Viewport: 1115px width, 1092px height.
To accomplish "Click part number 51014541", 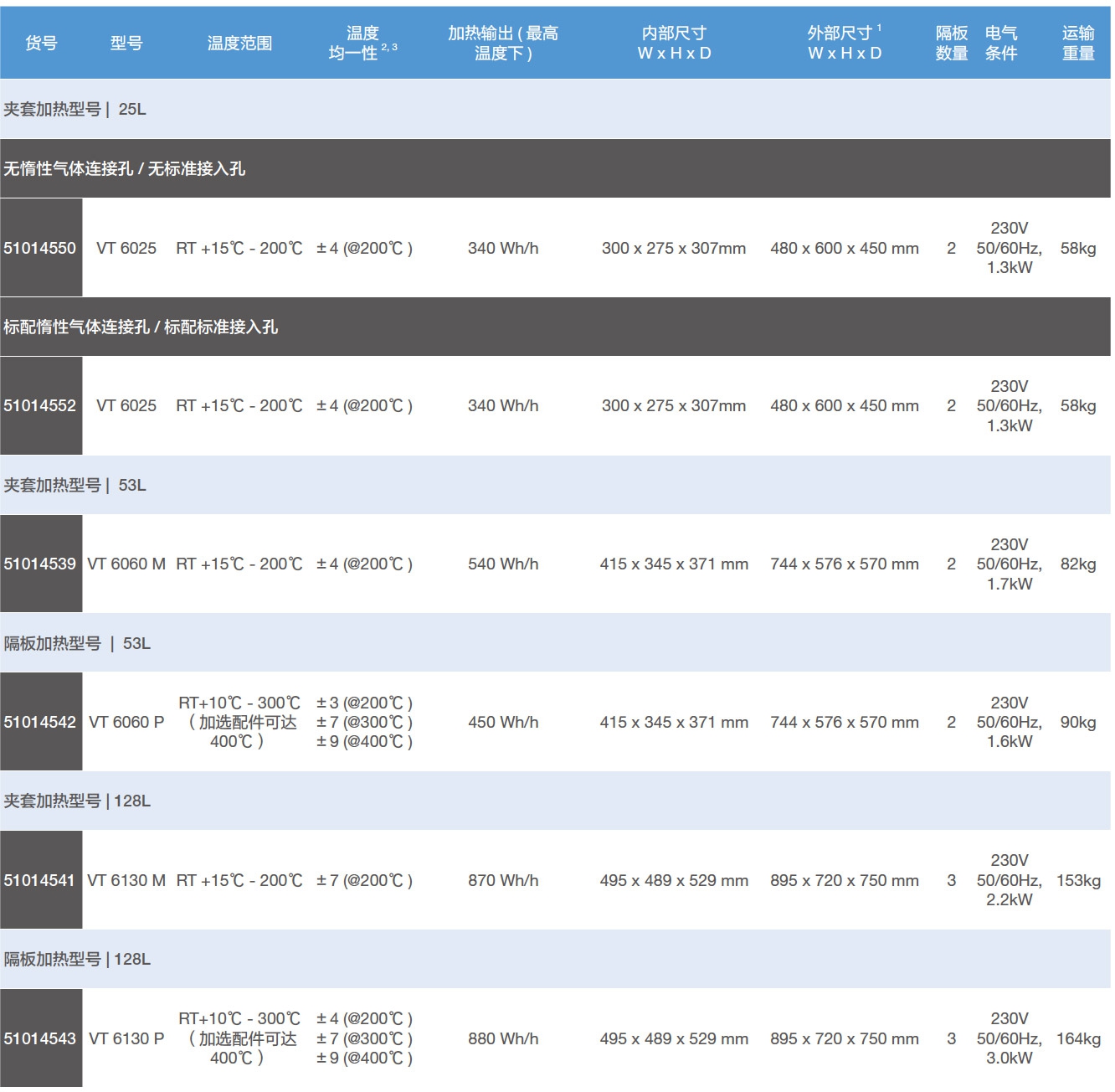I will (x=40, y=880).
